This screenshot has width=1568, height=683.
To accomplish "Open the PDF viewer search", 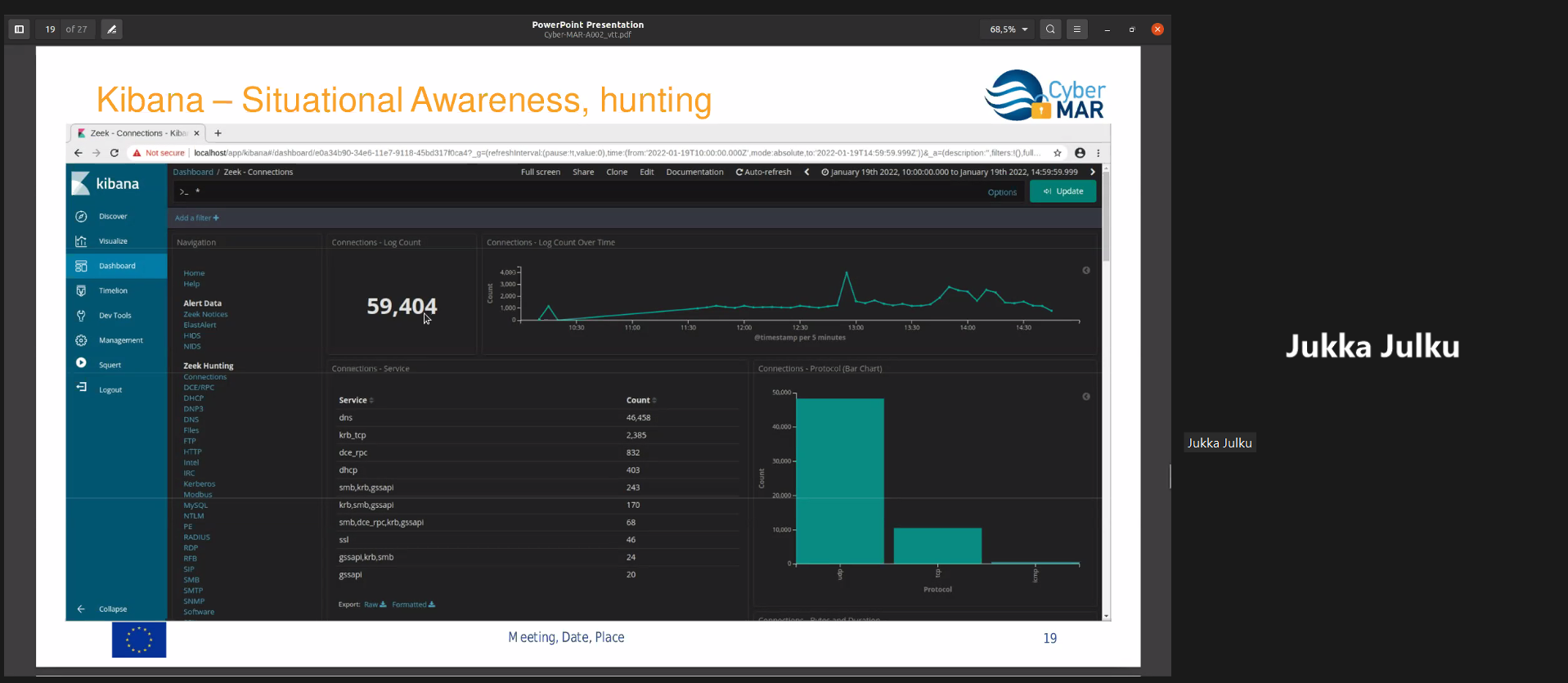I will pyautogui.click(x=1050, y=29).
